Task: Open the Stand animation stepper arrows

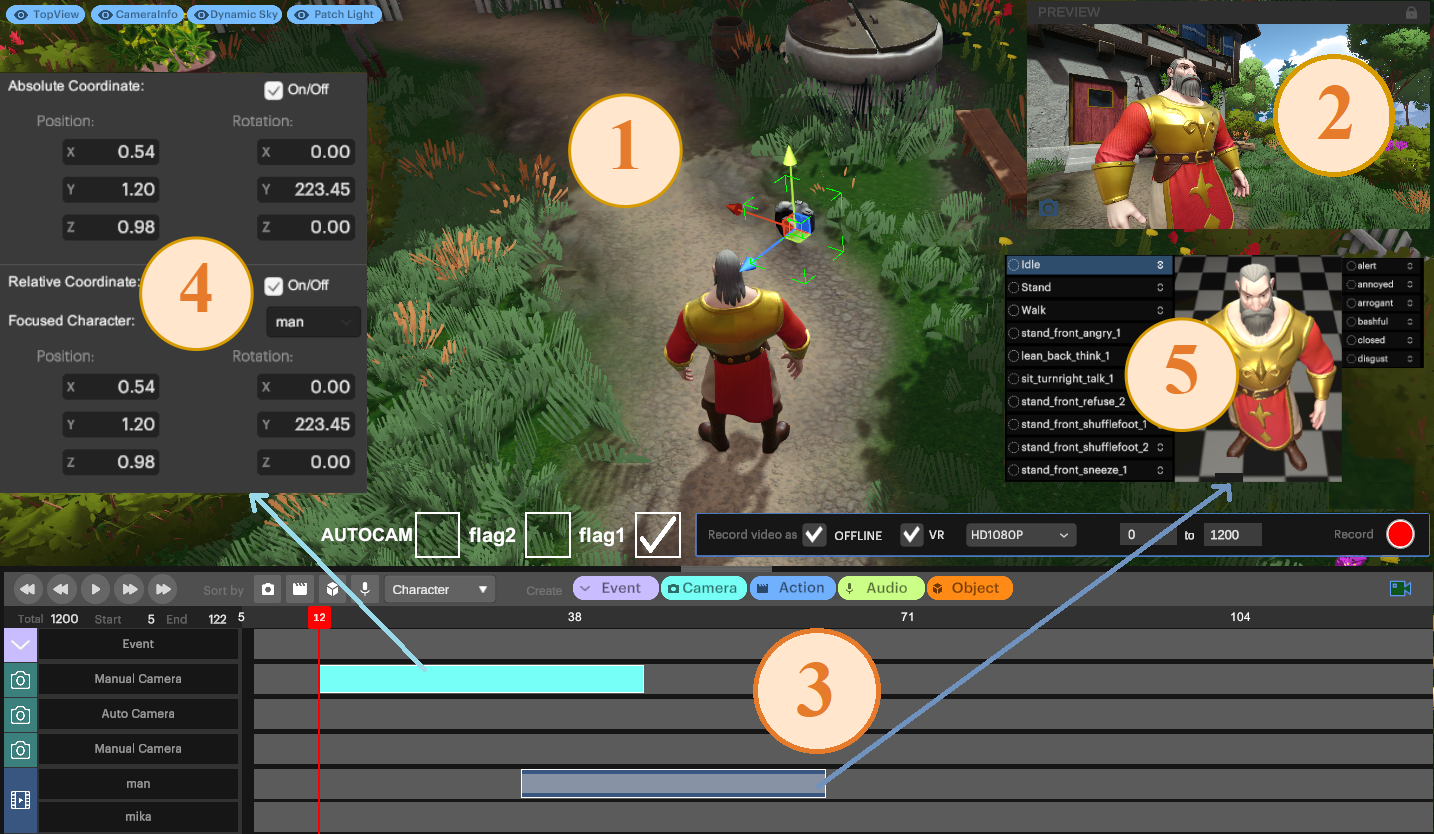Action: pyautogui.click(x=1161, y=288)
